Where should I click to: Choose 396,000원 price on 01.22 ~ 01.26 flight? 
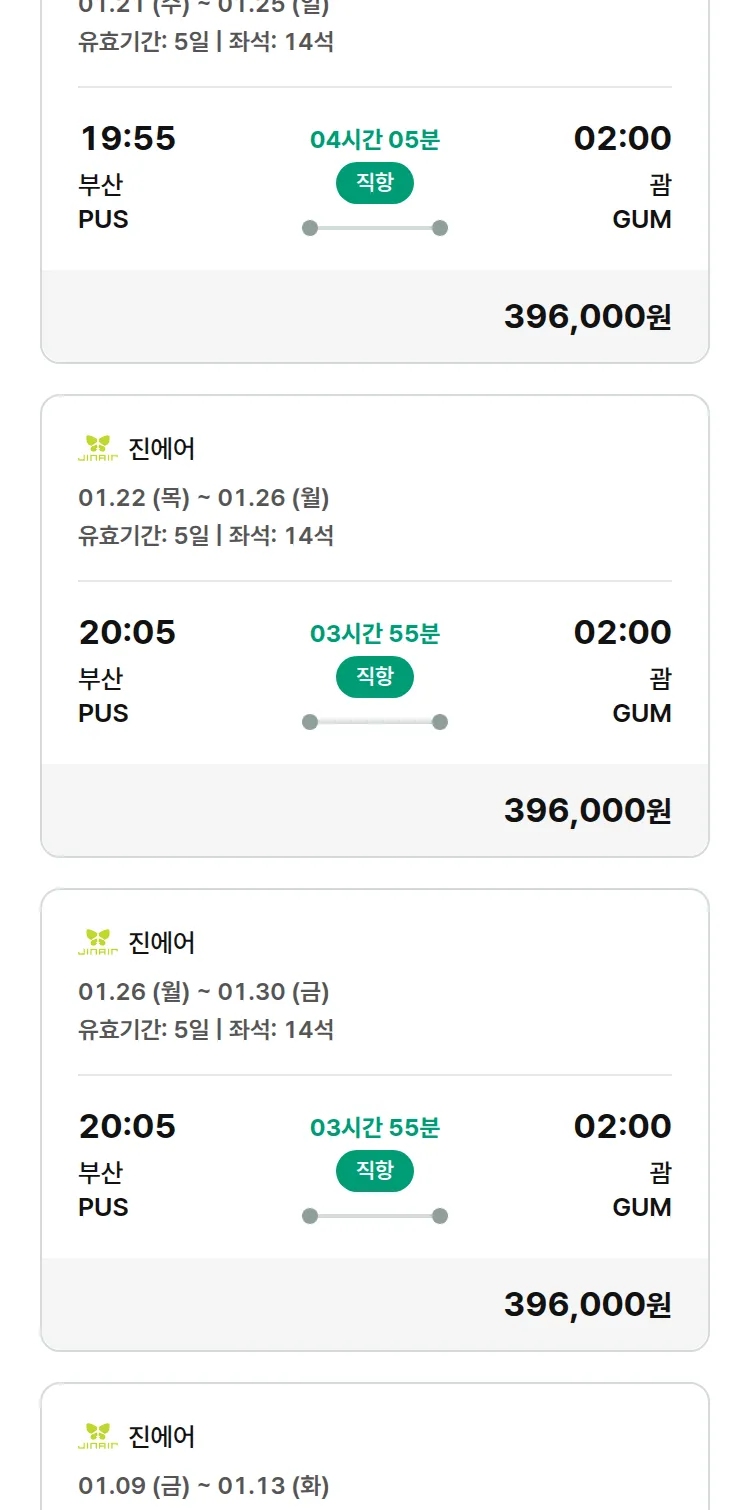pyautogui.click(x=587, y=810)
